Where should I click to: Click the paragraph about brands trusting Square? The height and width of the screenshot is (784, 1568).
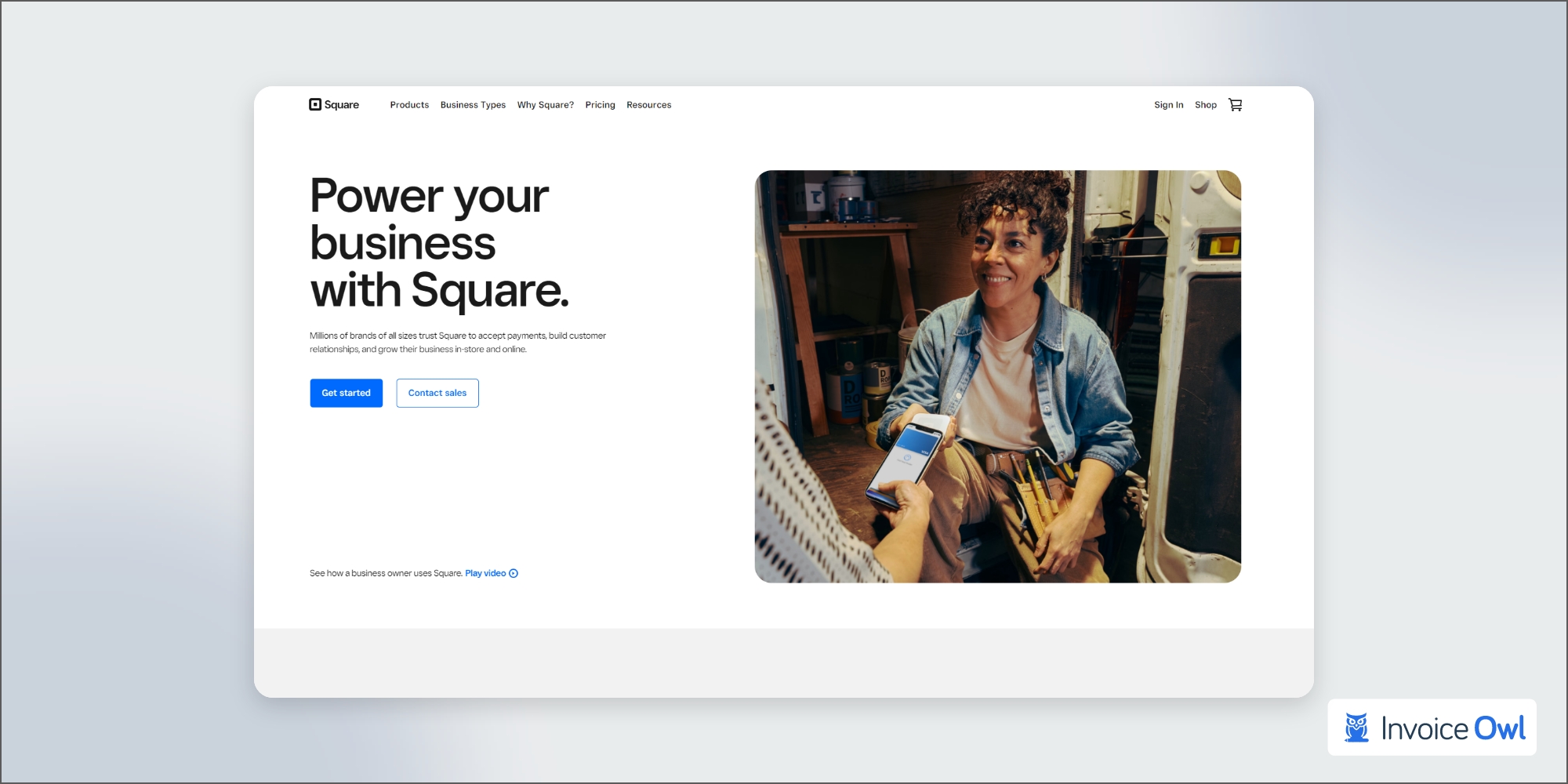tap(457, 342)
